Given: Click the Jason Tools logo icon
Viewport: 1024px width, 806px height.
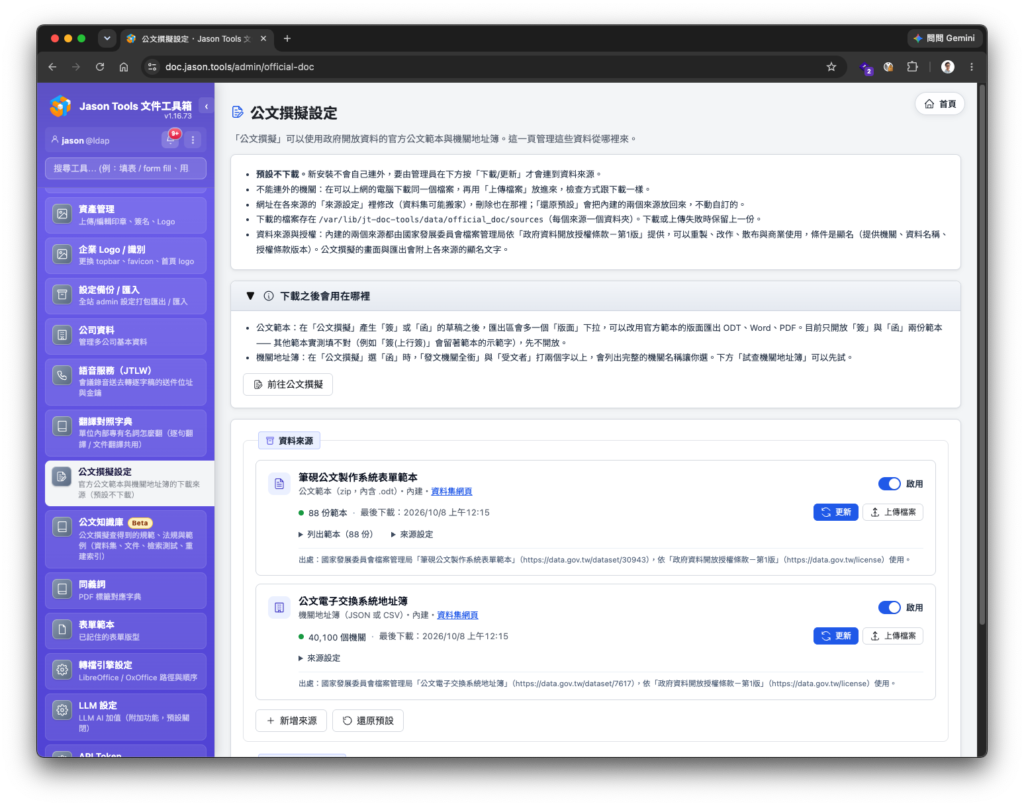Looking at the screenshot, I should click(60, 106).
